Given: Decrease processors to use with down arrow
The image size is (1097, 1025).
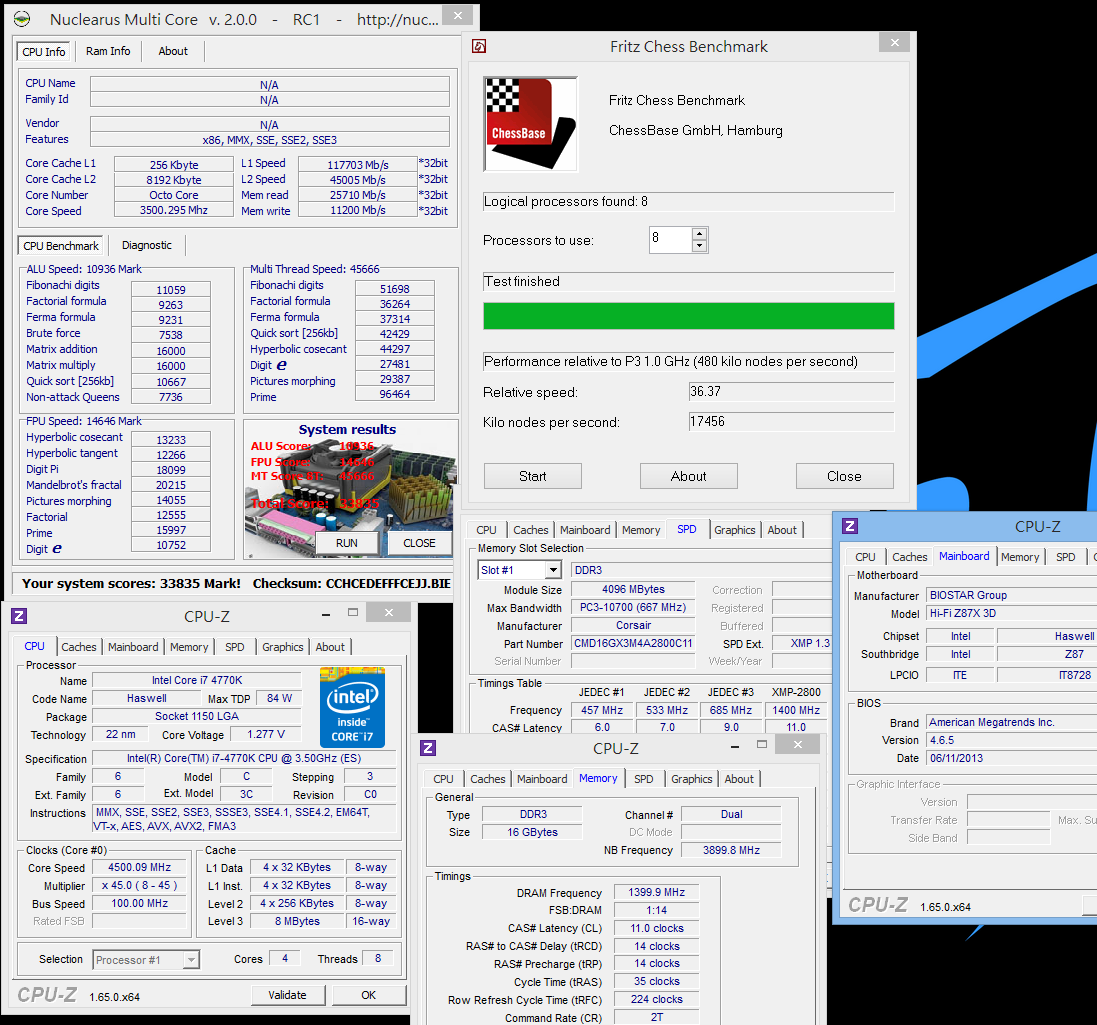Looking at the screenshot, I should tap(699, 246).
